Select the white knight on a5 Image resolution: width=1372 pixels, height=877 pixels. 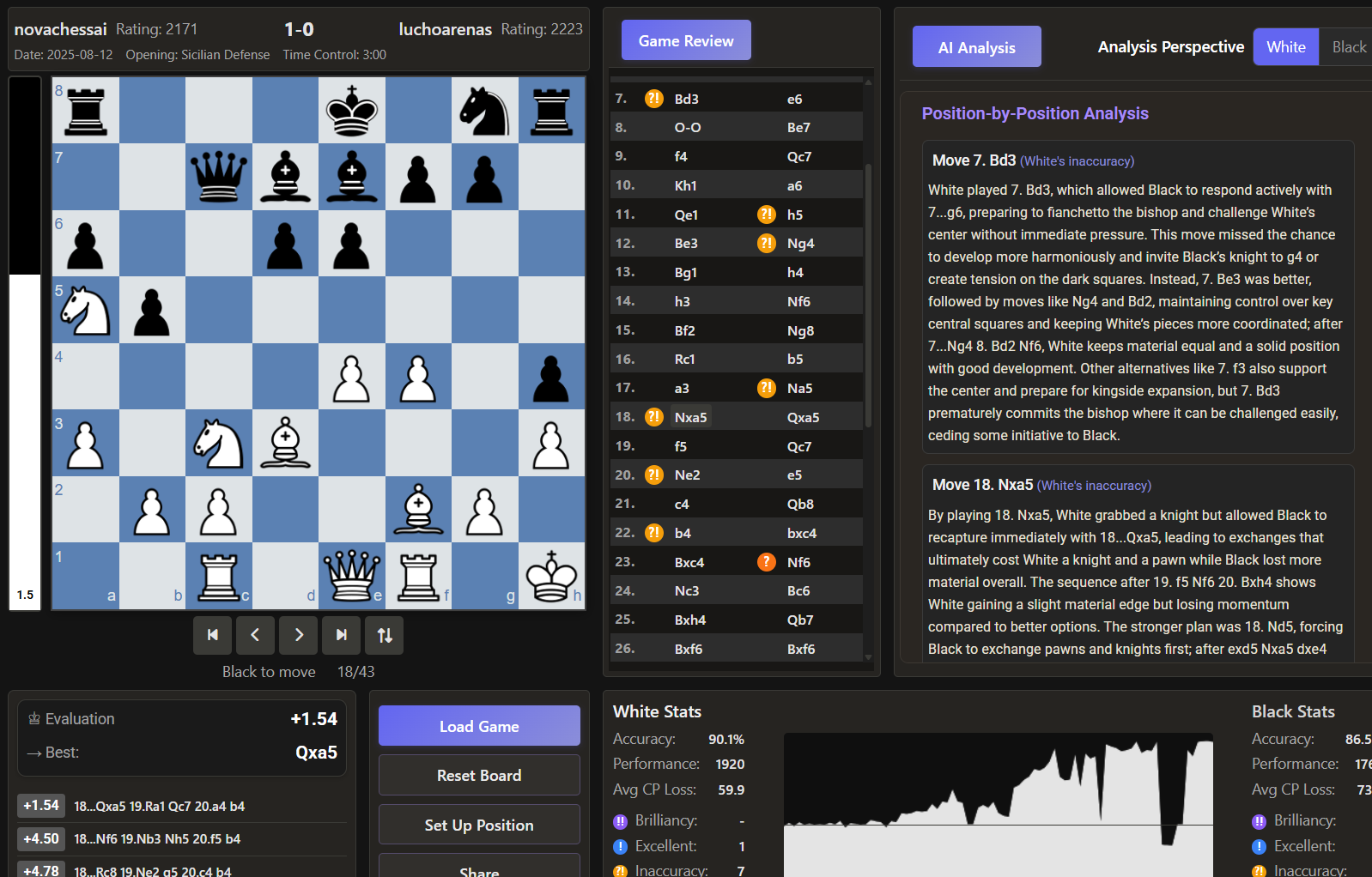coord(86,311)
